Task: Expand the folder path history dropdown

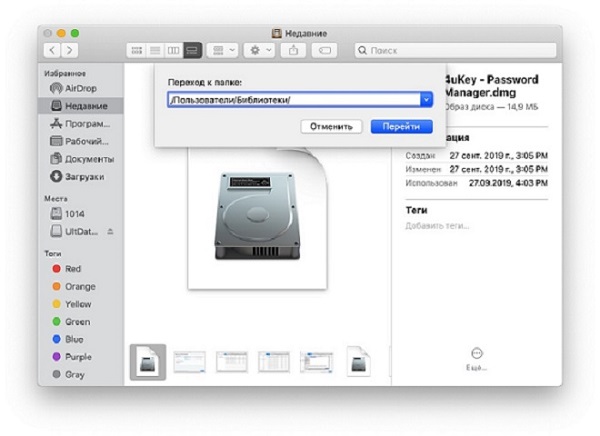Action: [426, 100]
